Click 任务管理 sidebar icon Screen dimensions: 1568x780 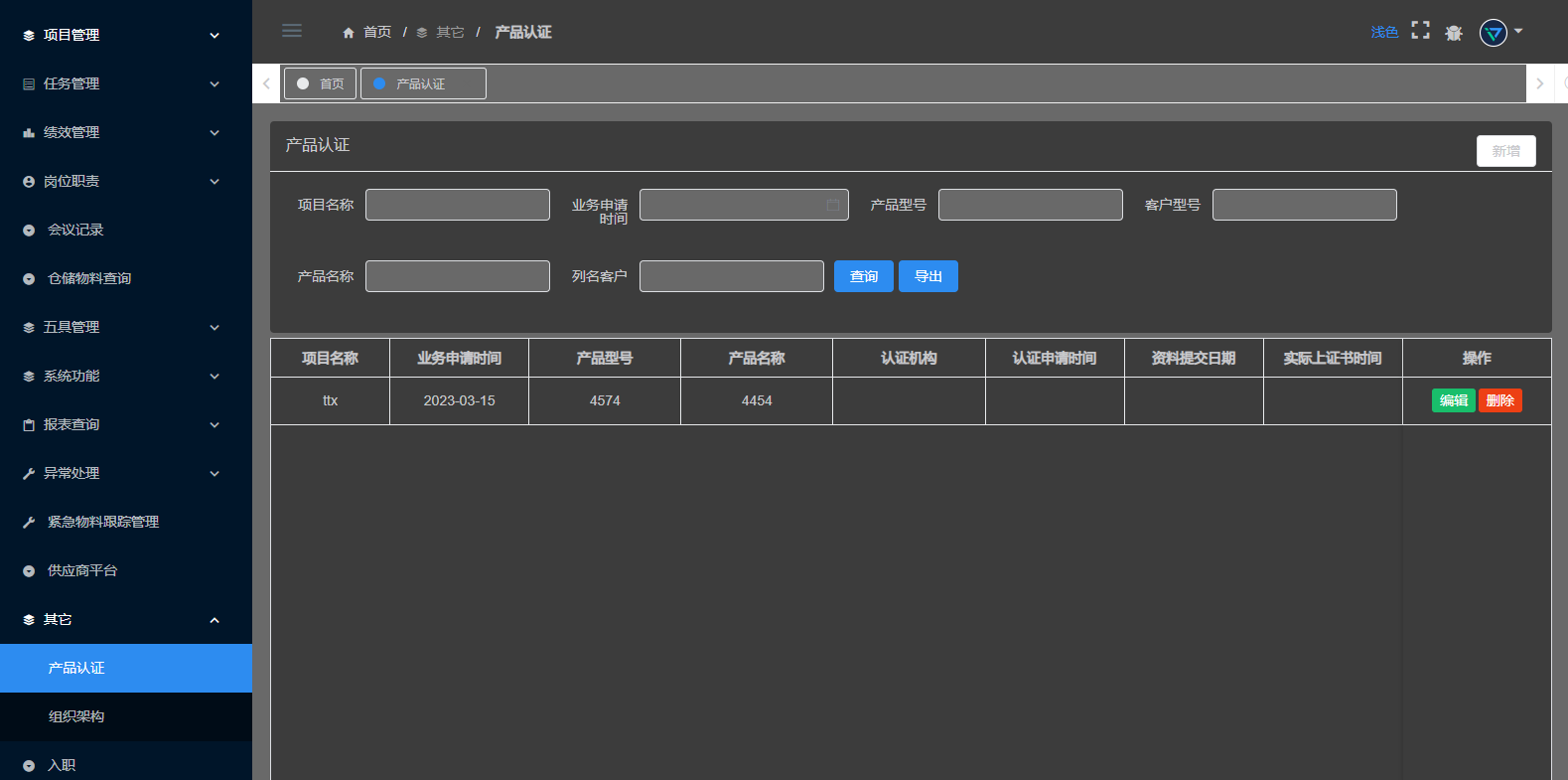click(29, 84)
